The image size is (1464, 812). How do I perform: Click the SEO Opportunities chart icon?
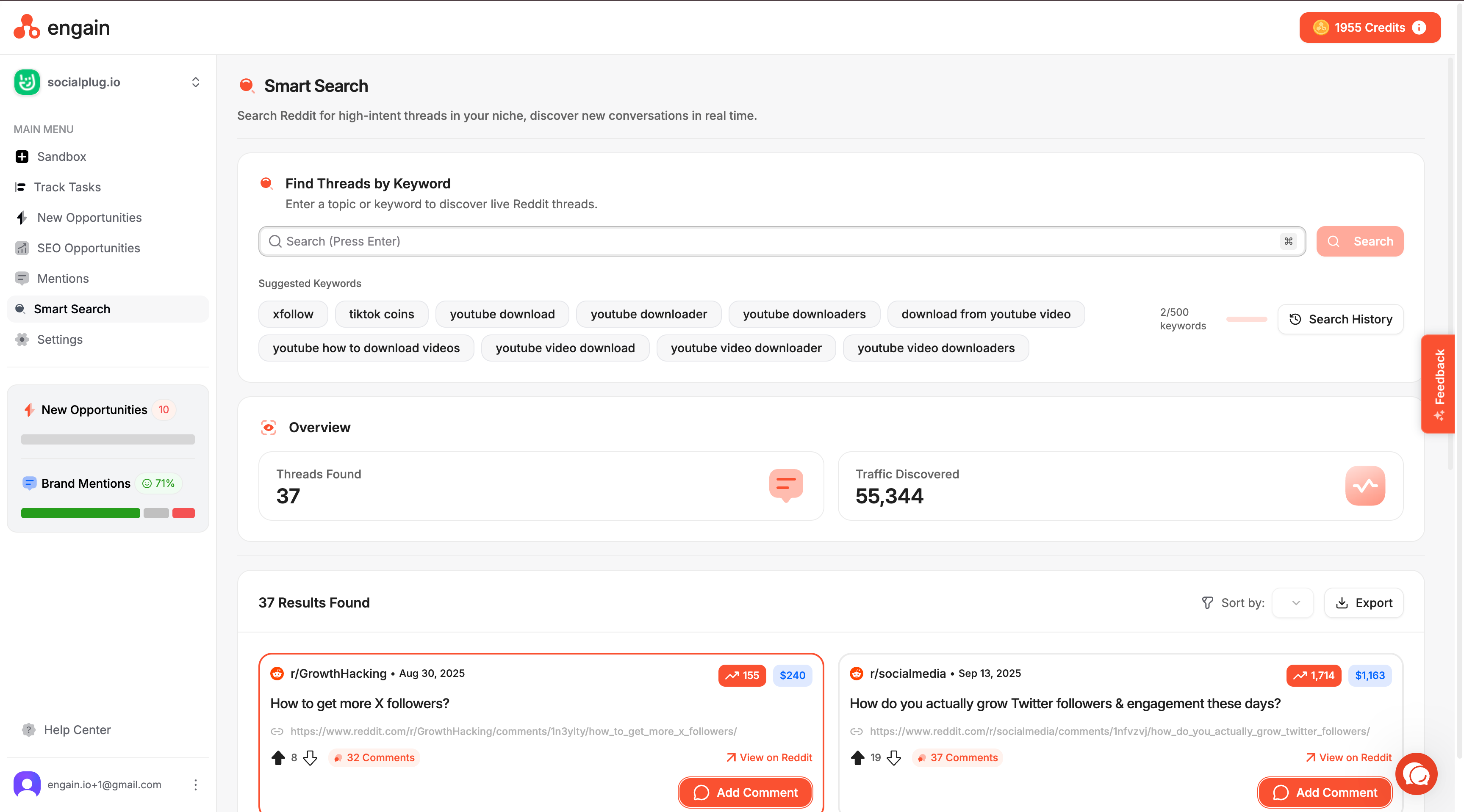[22, 248]
